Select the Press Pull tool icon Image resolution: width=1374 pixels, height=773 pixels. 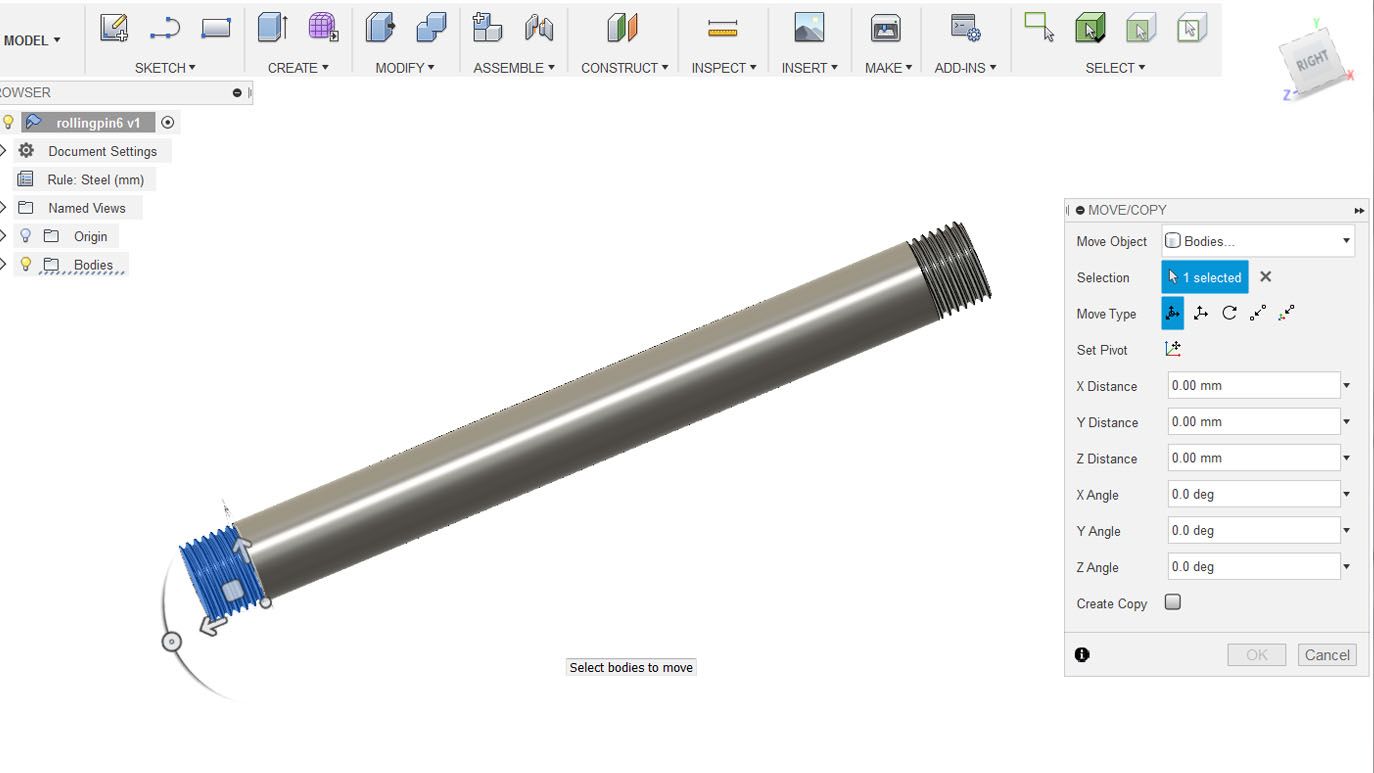click(x=380, y=28)
